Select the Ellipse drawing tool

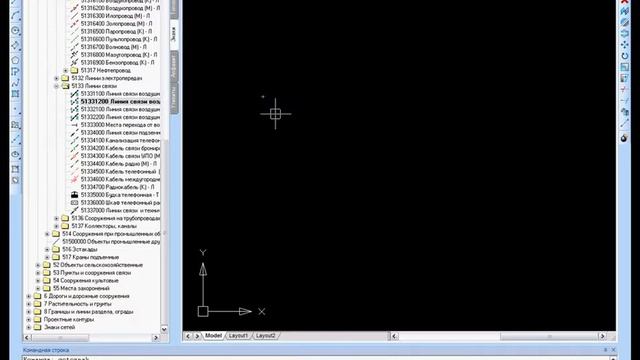tap(15, 154)
